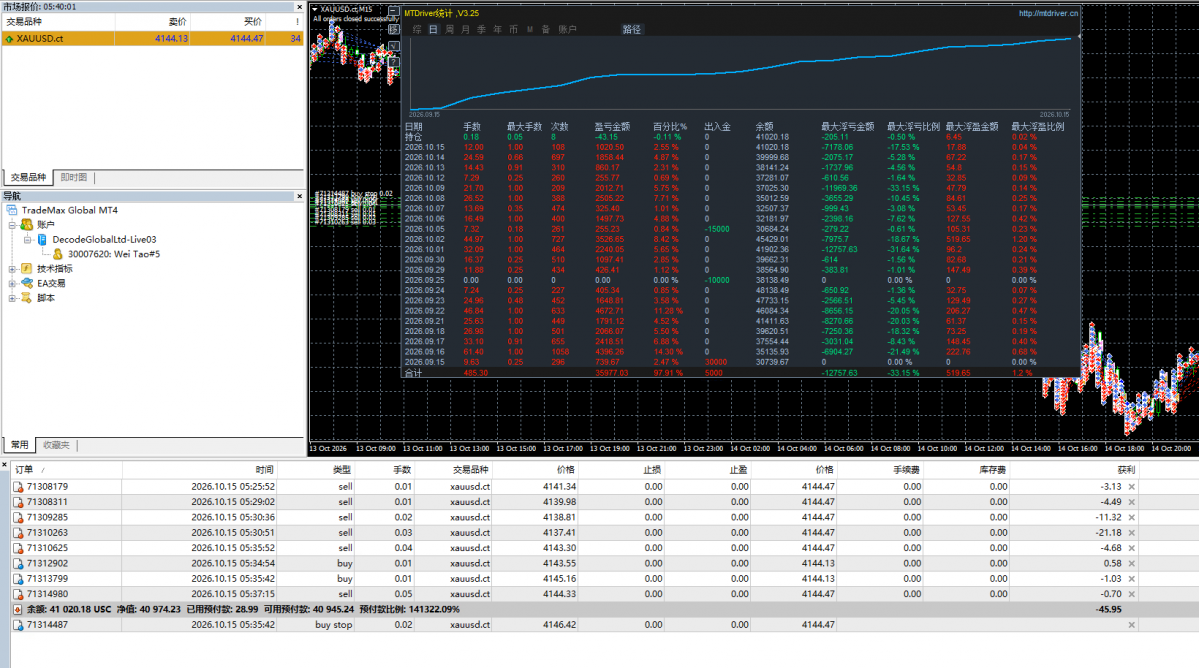Click the EA交易 expert advisors icon
The height and width of the screenshot is (668, 1199).
(x=27, y=283)
